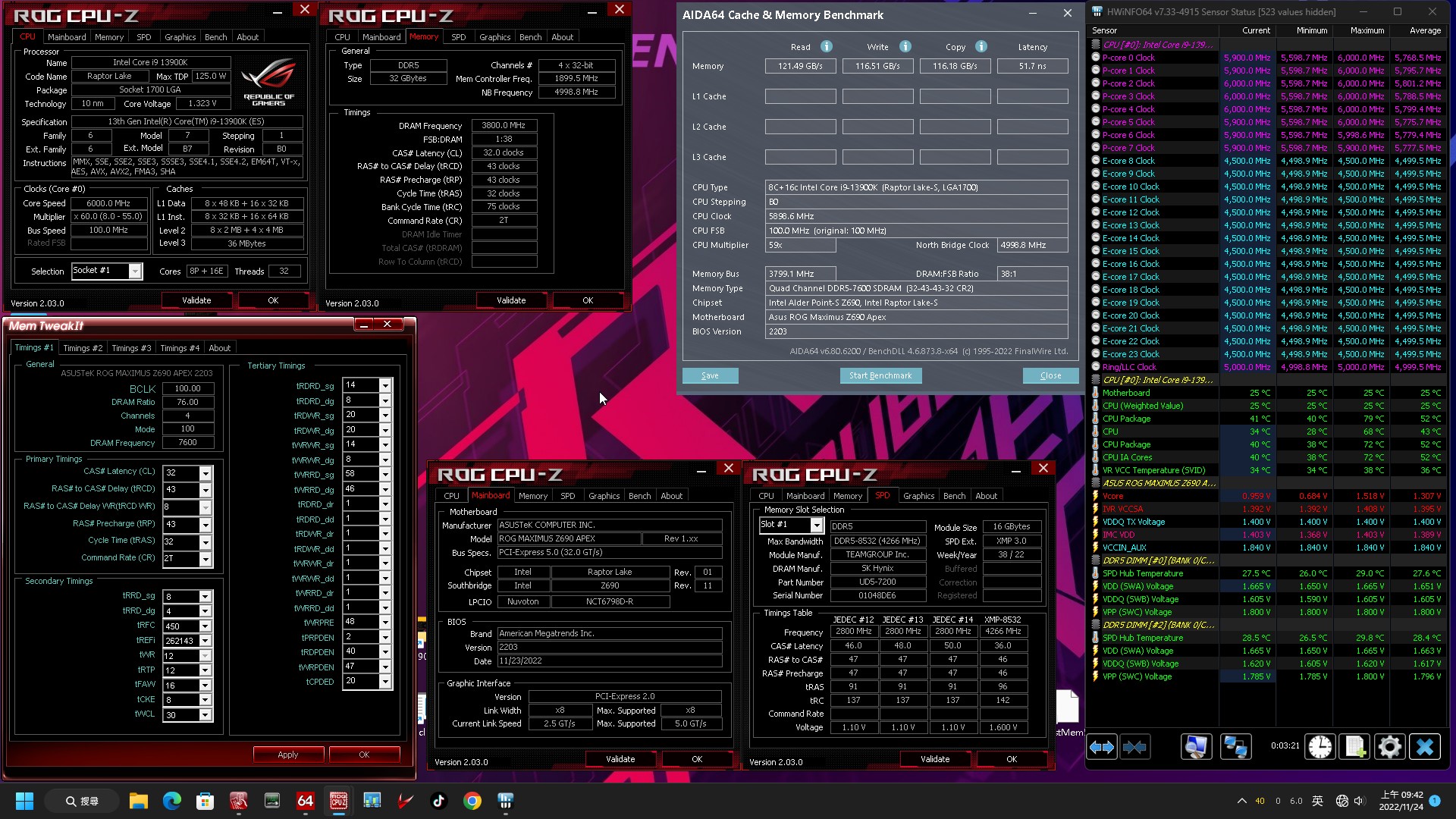Click Apply button in Mem TweakIt
1456x819 pixels.
(288, 755)
